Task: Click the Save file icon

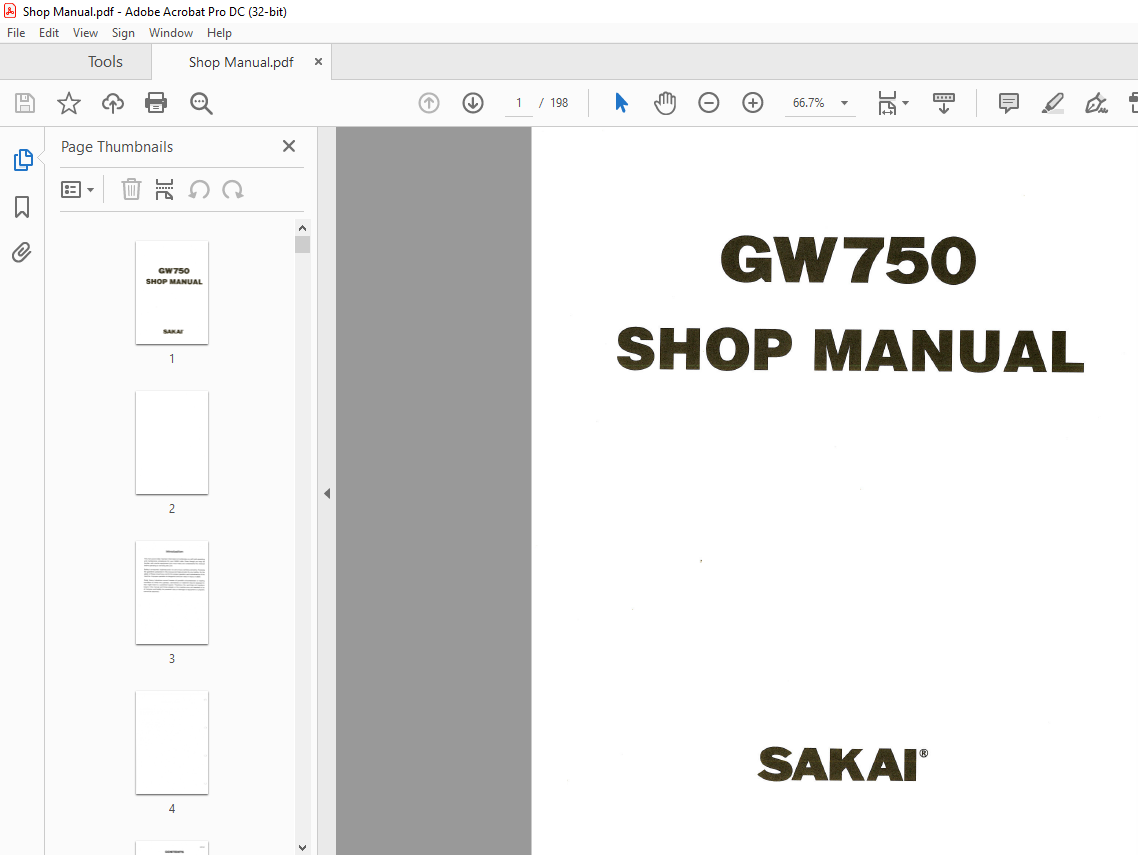Action: [x=25, y=103]
